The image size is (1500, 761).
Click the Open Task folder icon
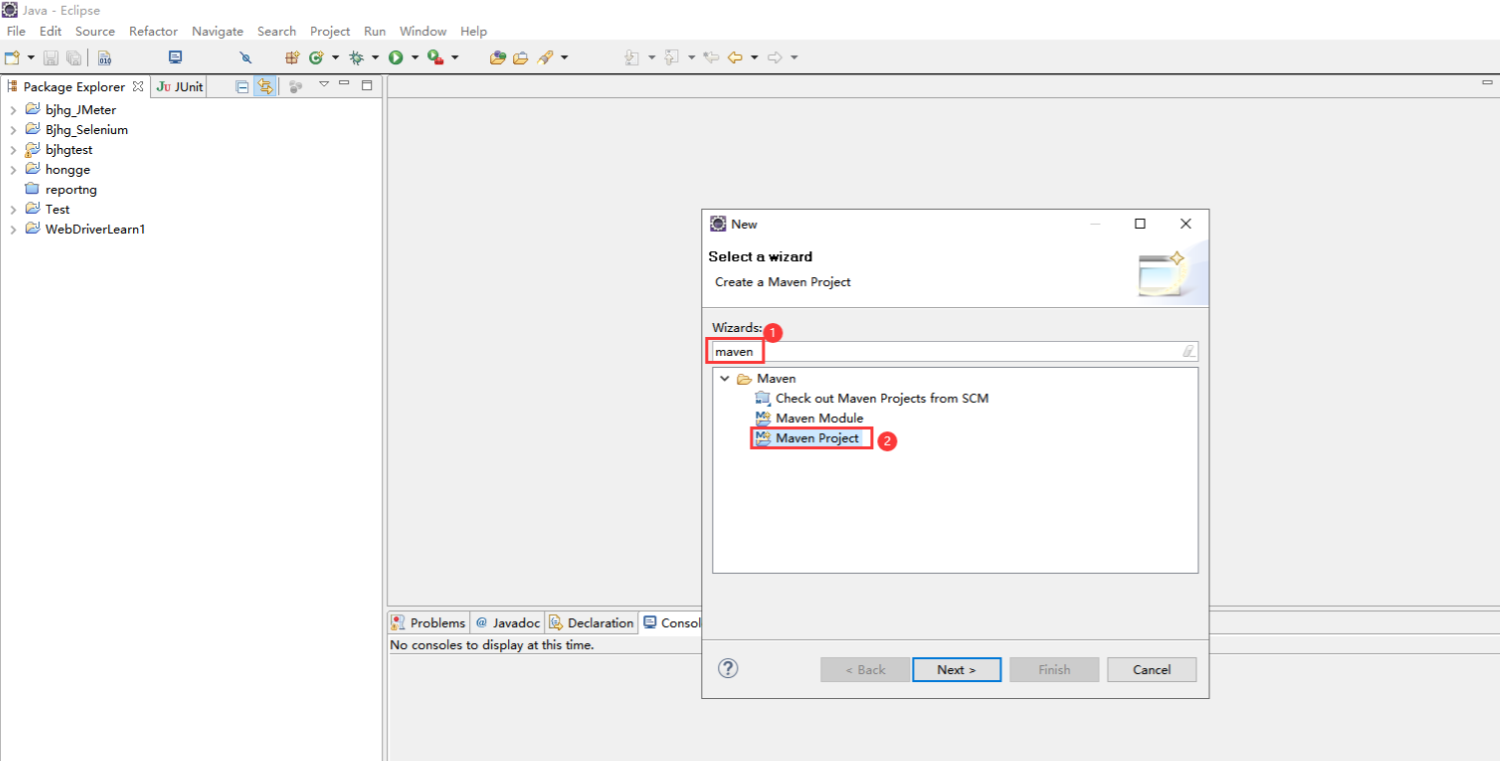point(520,57)
